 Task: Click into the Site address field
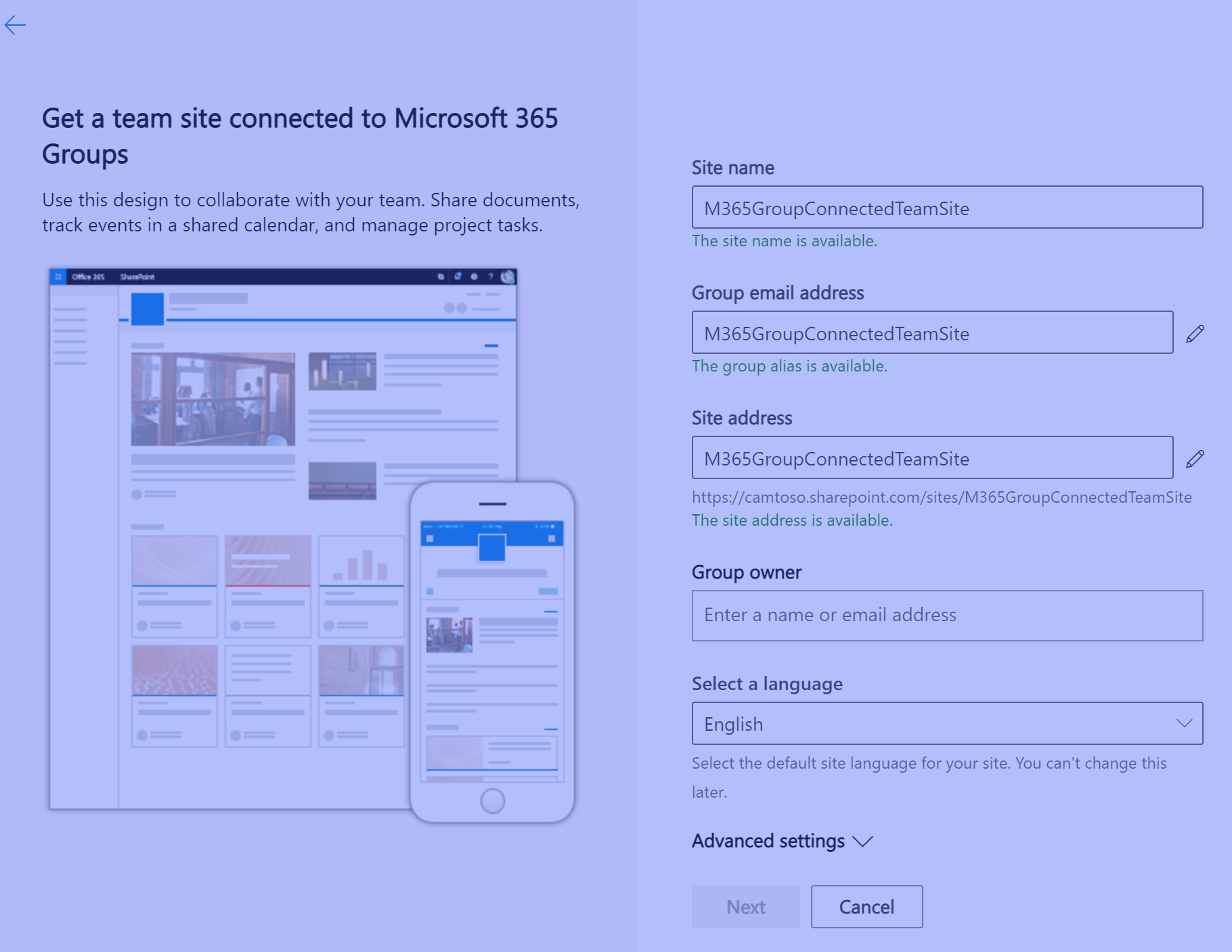click(x=932, y=458)
